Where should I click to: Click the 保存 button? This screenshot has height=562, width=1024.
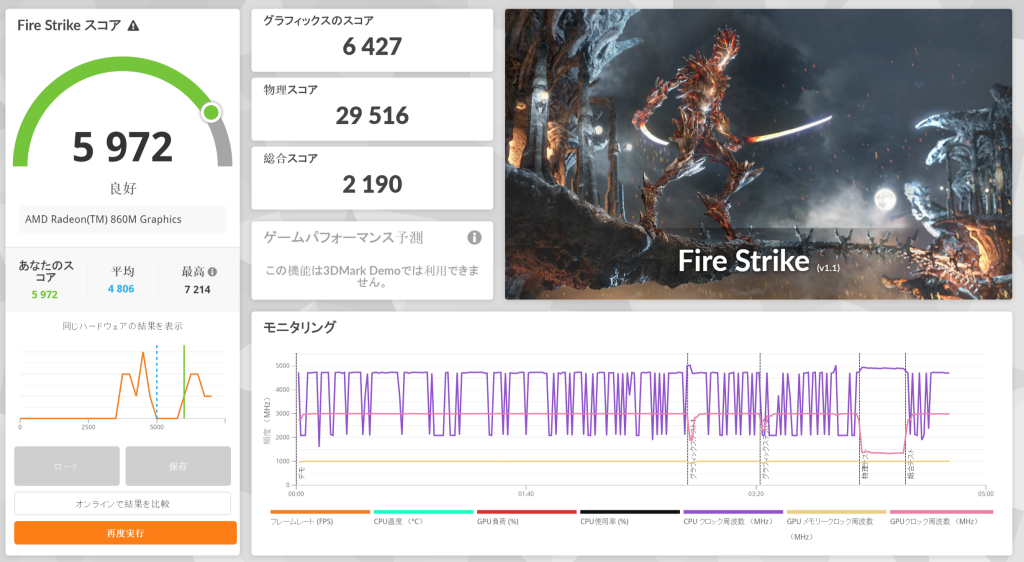click(x=178, y=466)
